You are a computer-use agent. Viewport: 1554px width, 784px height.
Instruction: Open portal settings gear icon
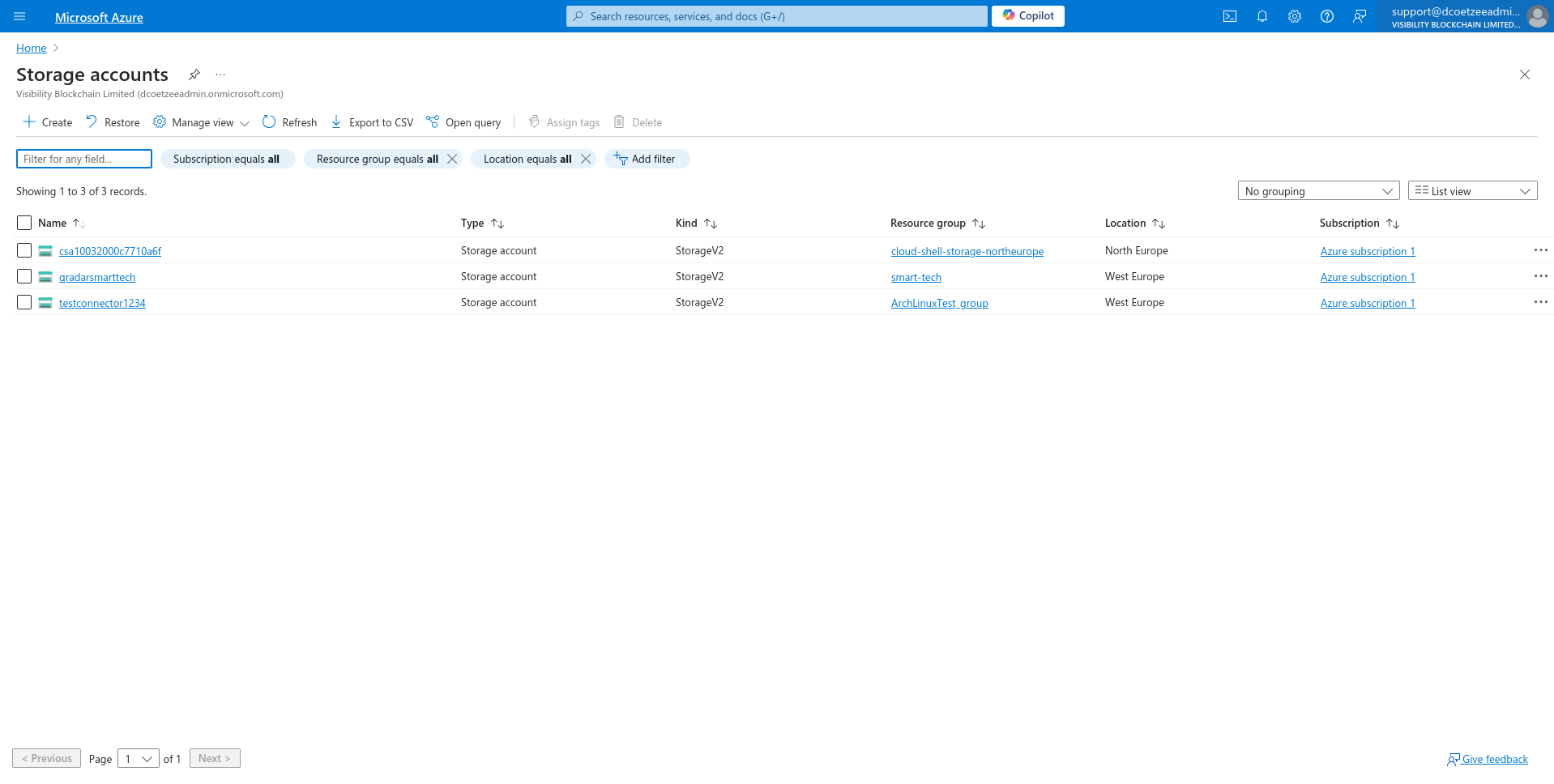pyautogui.click(x=1294, y=16)
